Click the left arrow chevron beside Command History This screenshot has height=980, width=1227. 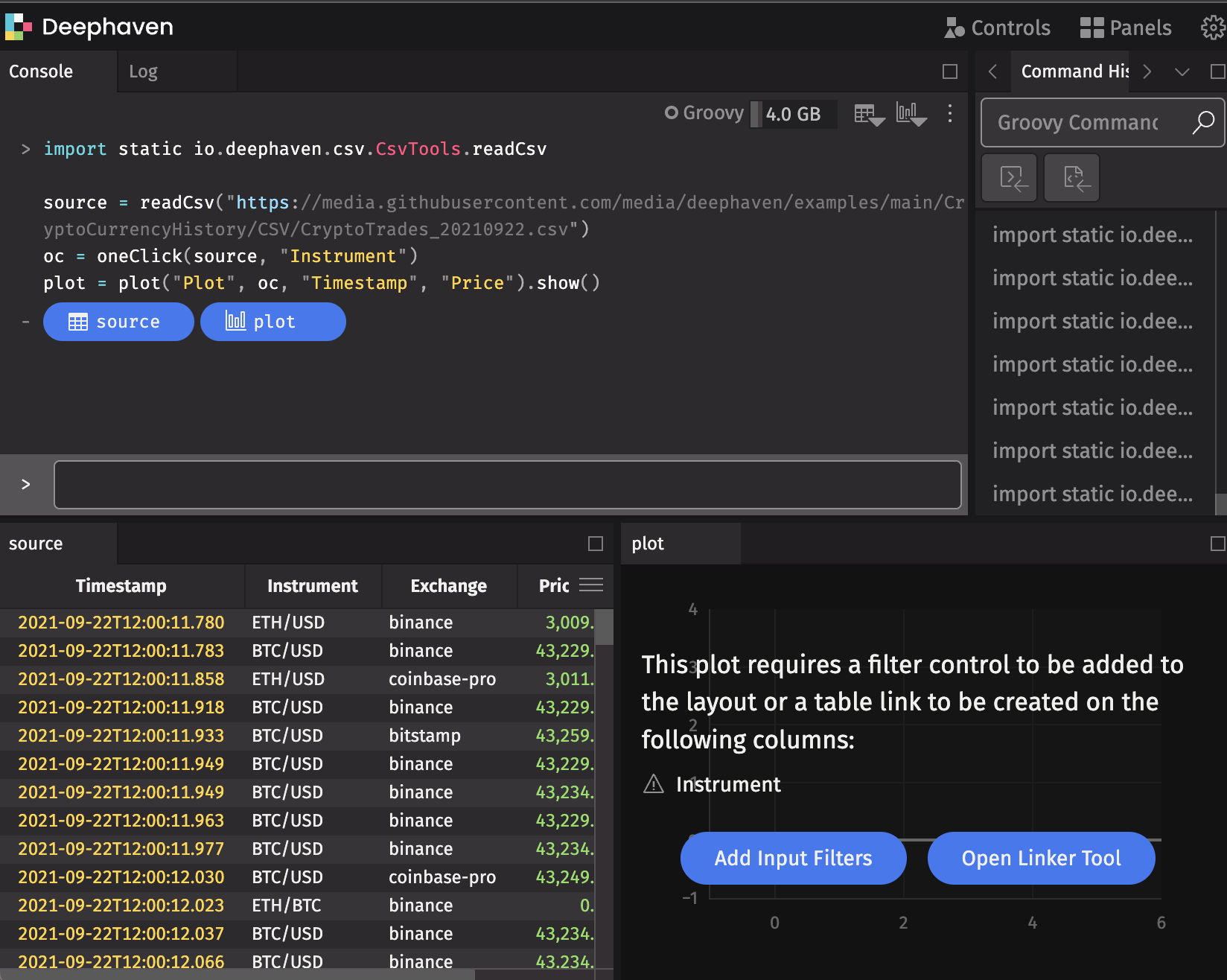click(x=993, y=71)
